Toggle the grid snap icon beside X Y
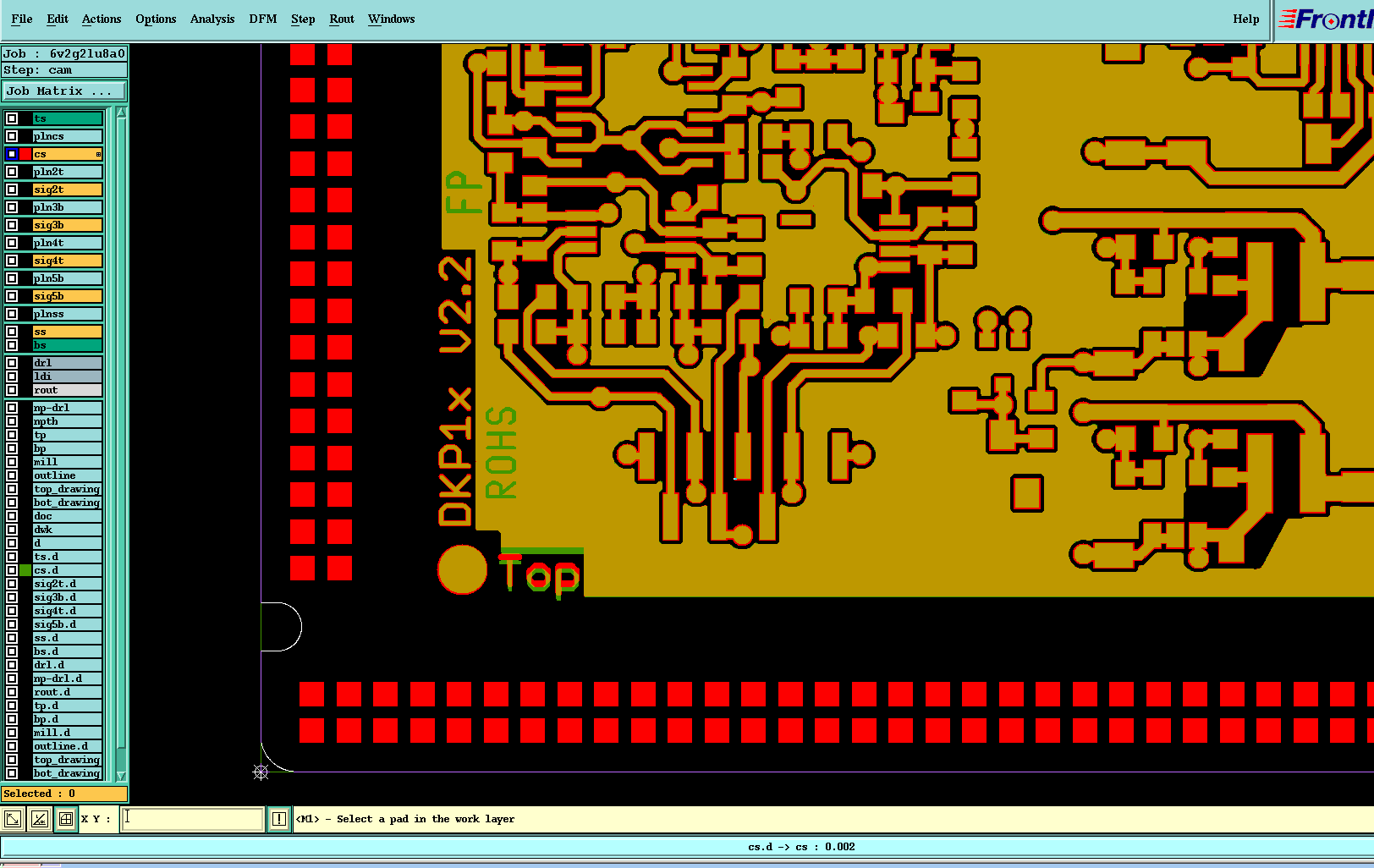 66,819
